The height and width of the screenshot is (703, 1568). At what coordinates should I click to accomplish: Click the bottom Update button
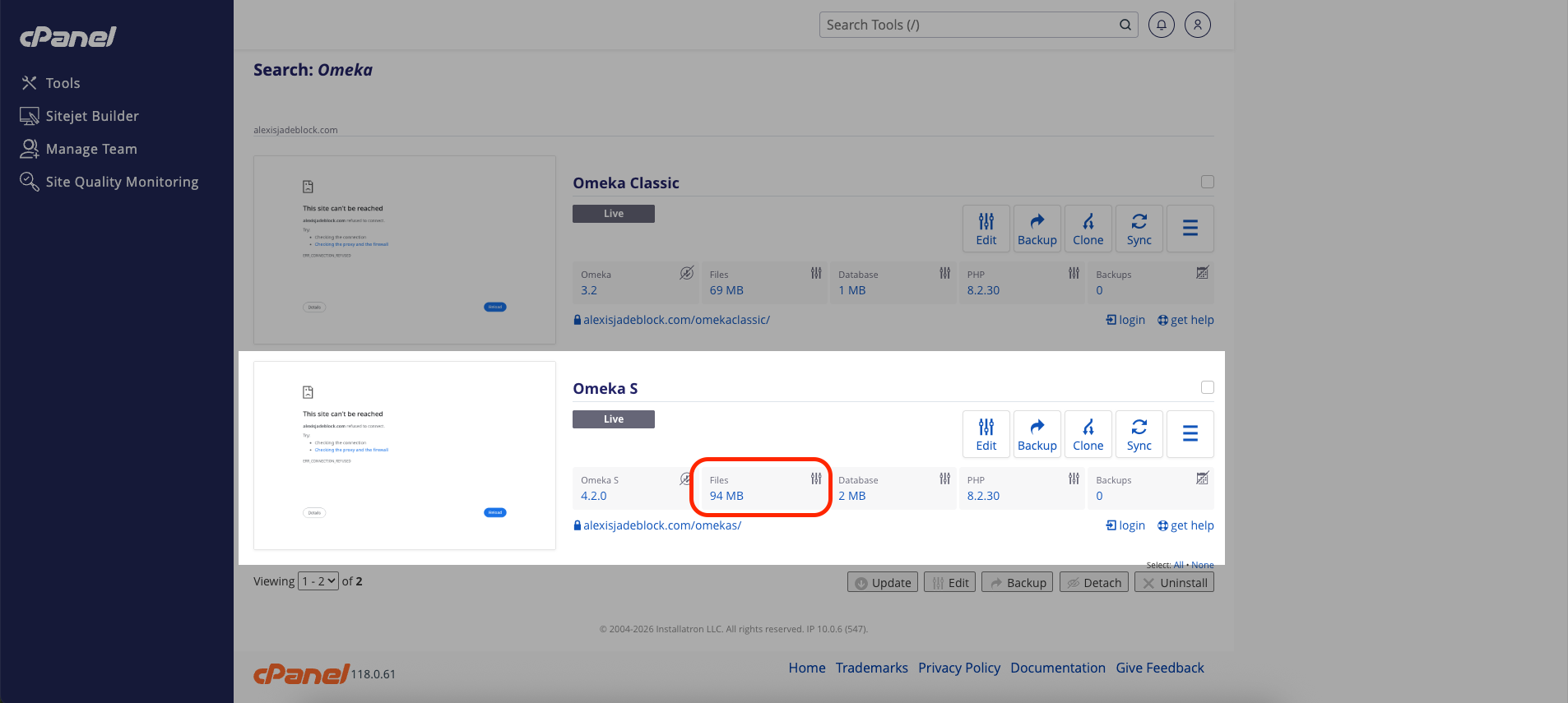[883, 582]
